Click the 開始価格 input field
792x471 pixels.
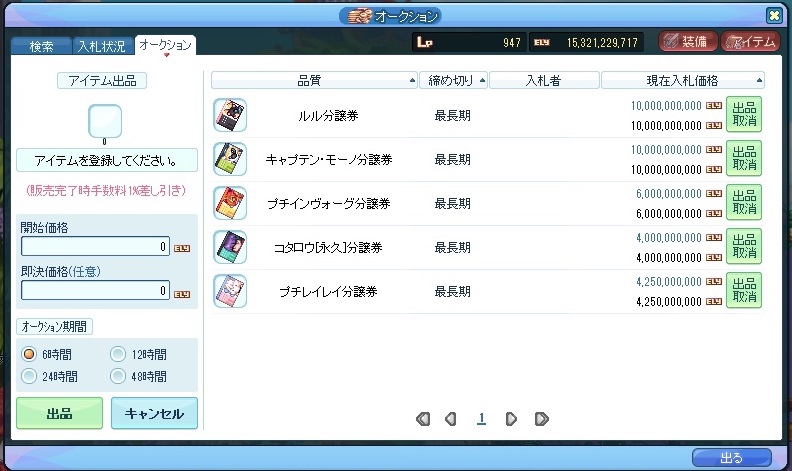coord(96,247)
